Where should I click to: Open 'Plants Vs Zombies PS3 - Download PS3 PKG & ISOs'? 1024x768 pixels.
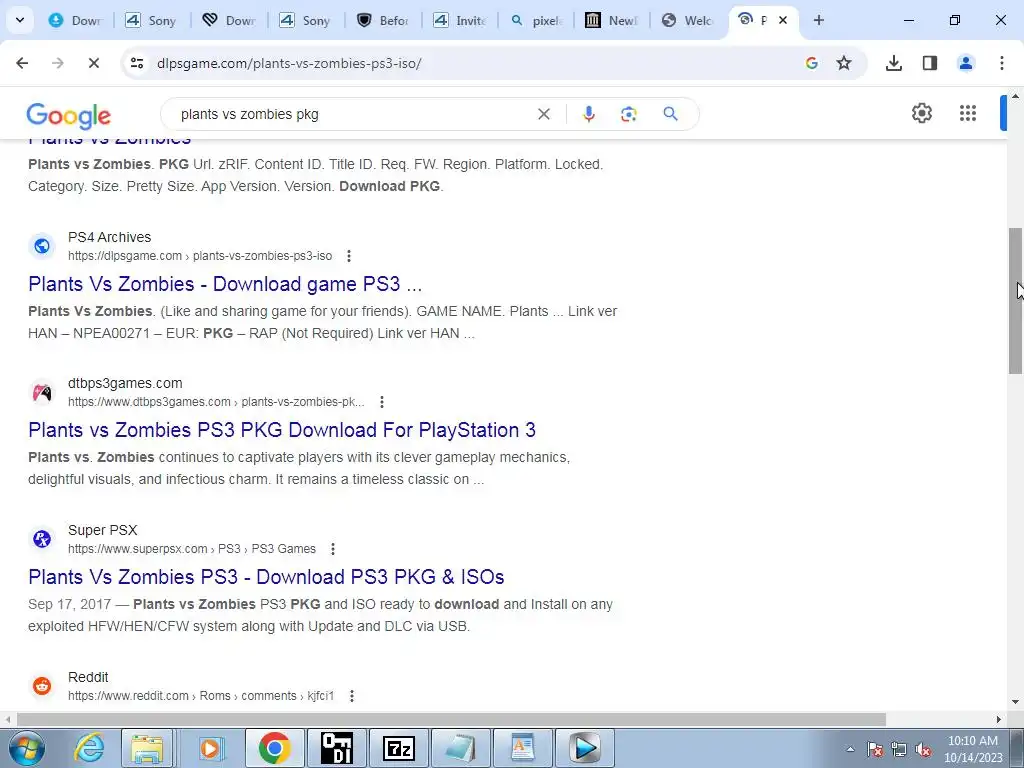pos(266,577)
